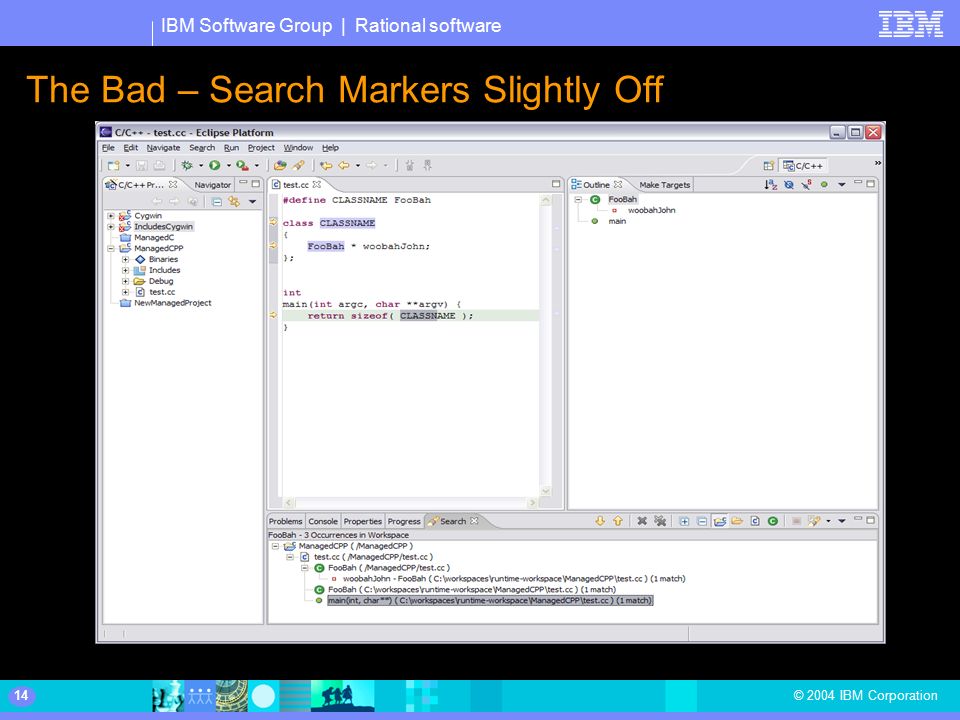Click the Save toolbar icon

tap(141, 165)
